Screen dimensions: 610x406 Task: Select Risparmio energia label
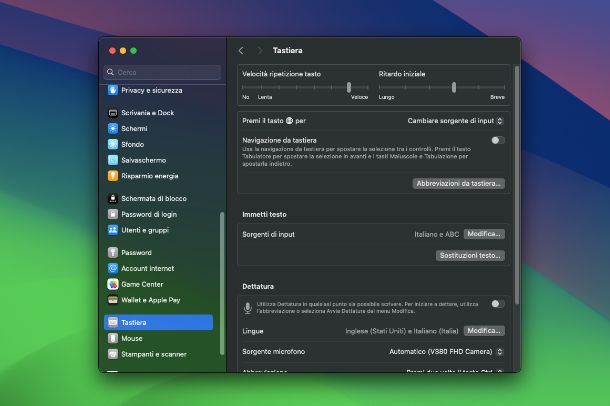click(150, 176)
